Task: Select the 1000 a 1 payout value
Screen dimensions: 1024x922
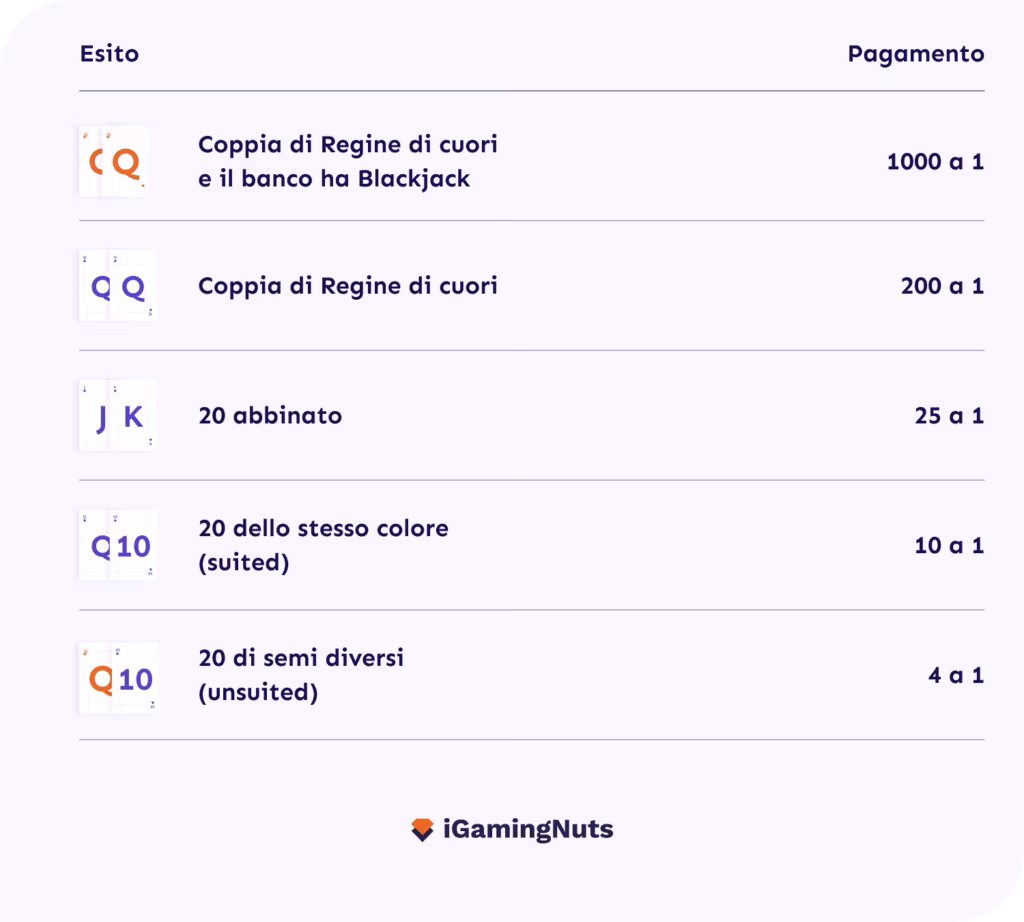Action: point(934,161)
